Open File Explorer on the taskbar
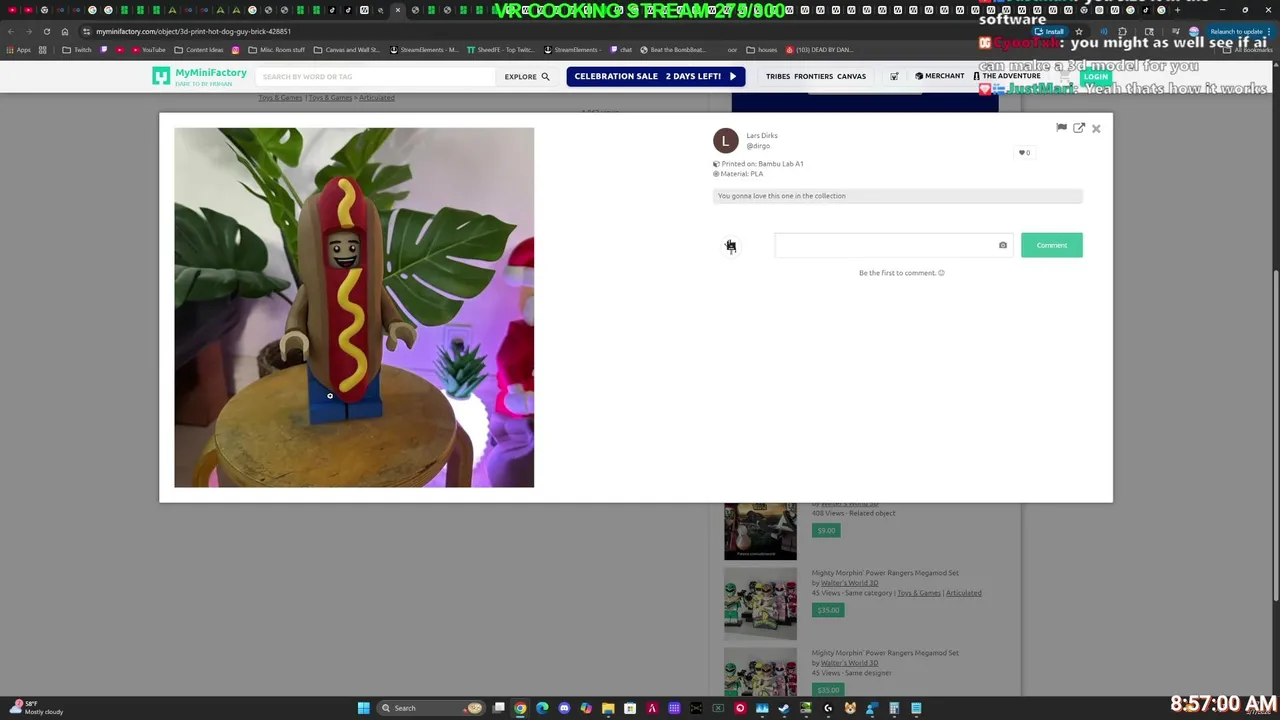The height and width of the screenshot is (720, 1280). click(608, 708)
